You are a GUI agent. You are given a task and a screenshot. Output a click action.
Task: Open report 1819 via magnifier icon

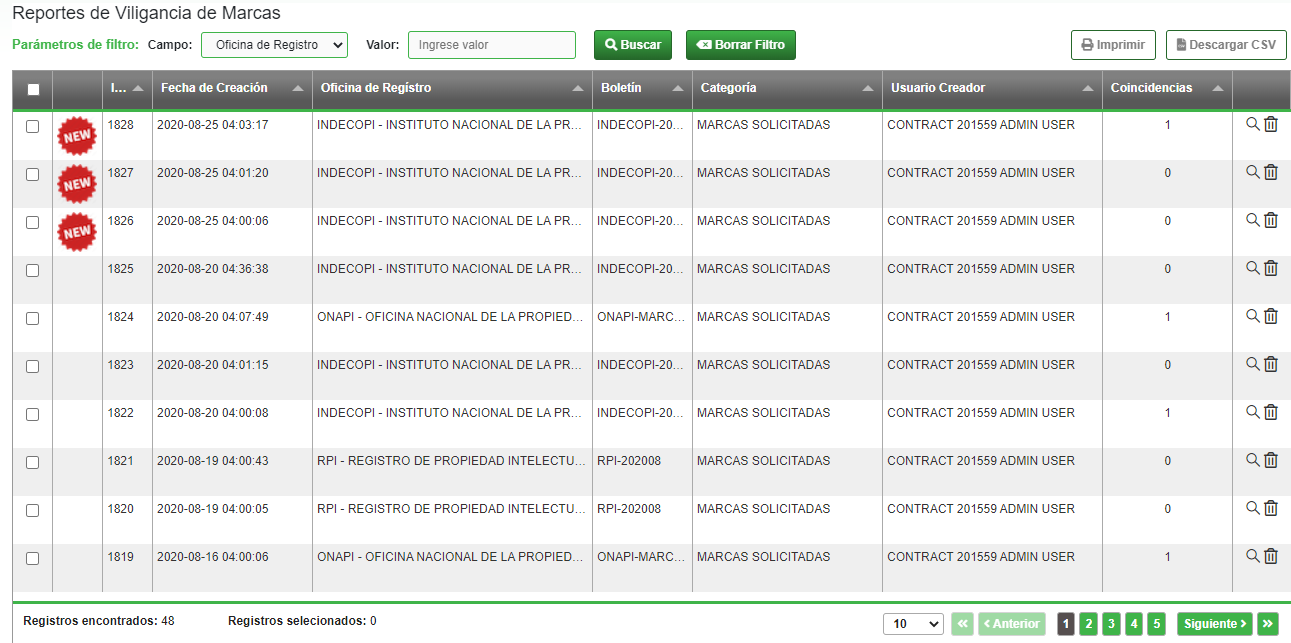[x=1252, y=556]
